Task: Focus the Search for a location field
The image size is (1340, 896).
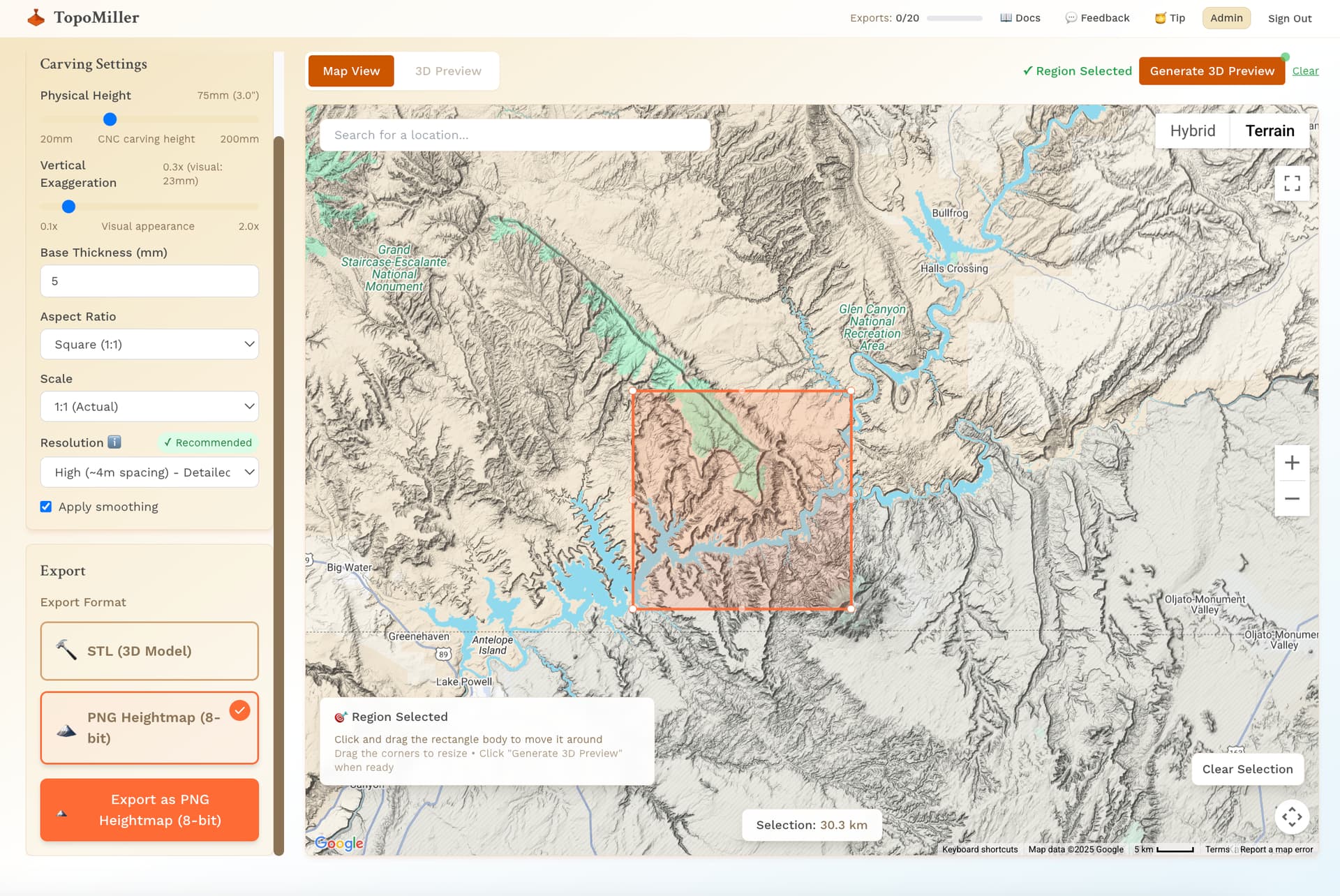Action: tap(515, 135)
